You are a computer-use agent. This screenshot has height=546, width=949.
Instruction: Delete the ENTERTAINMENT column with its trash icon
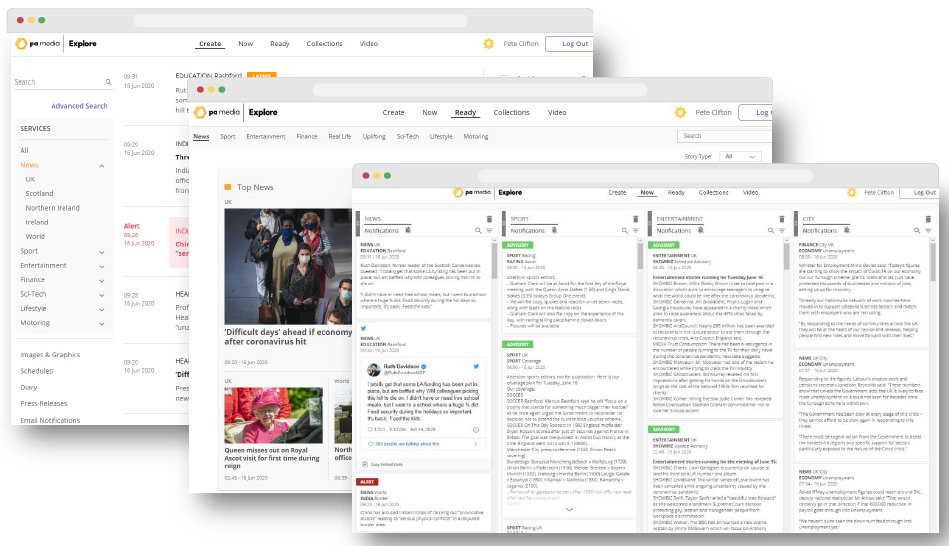[x=781, y=219]
